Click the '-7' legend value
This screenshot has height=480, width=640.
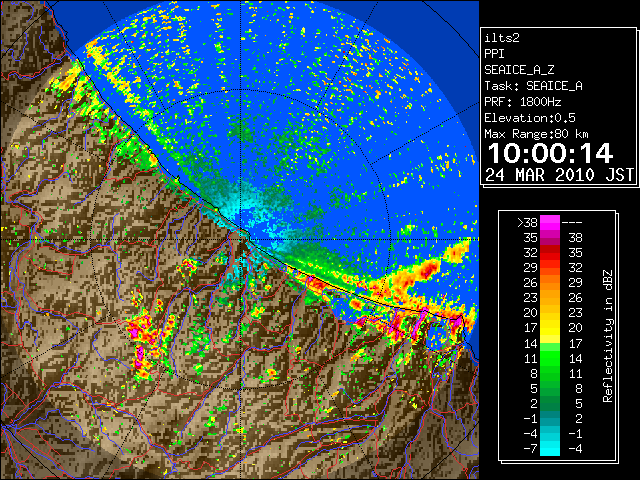point(530,448)
